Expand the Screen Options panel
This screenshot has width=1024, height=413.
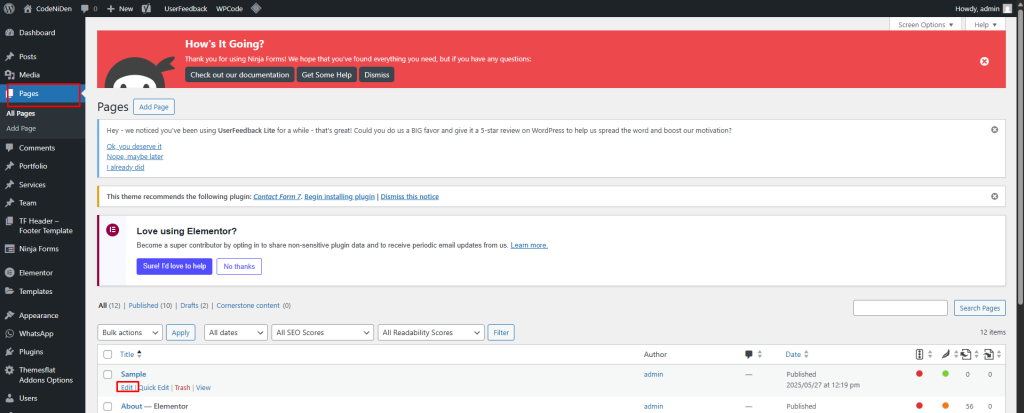(925, 25)
